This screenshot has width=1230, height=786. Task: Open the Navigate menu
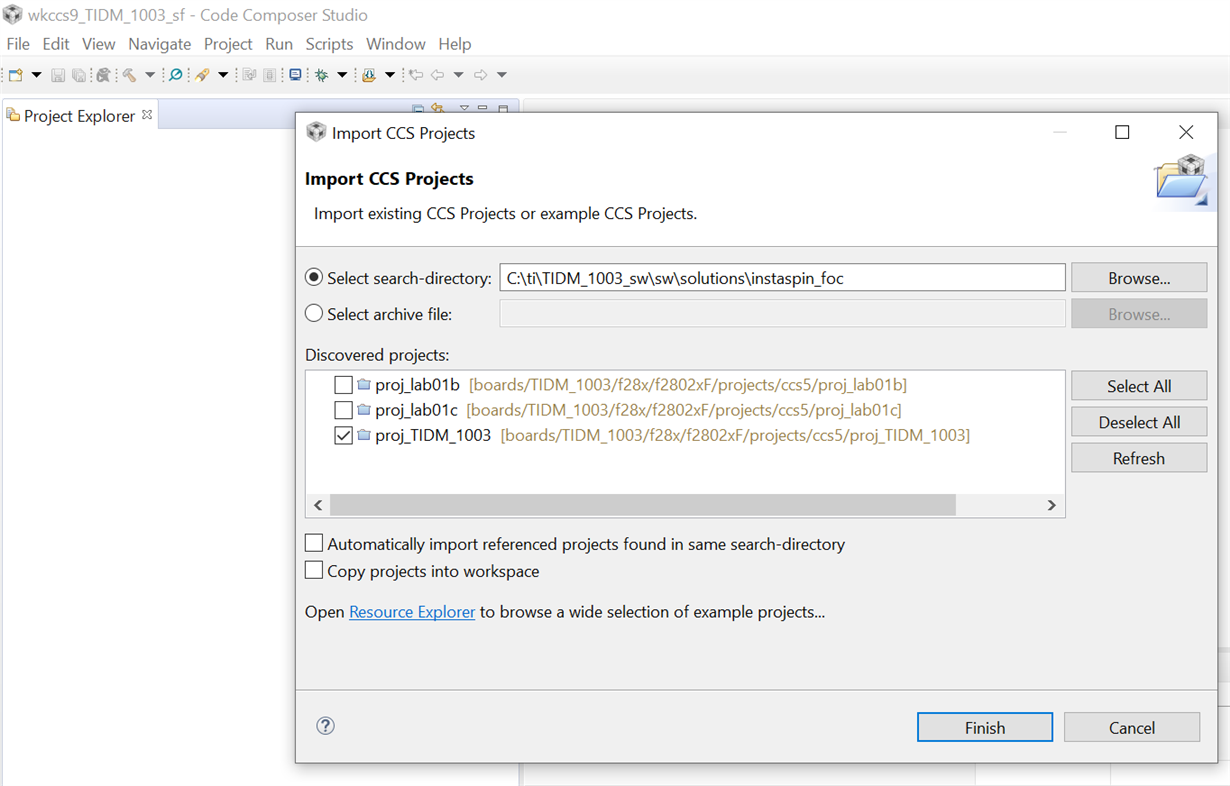159,44
